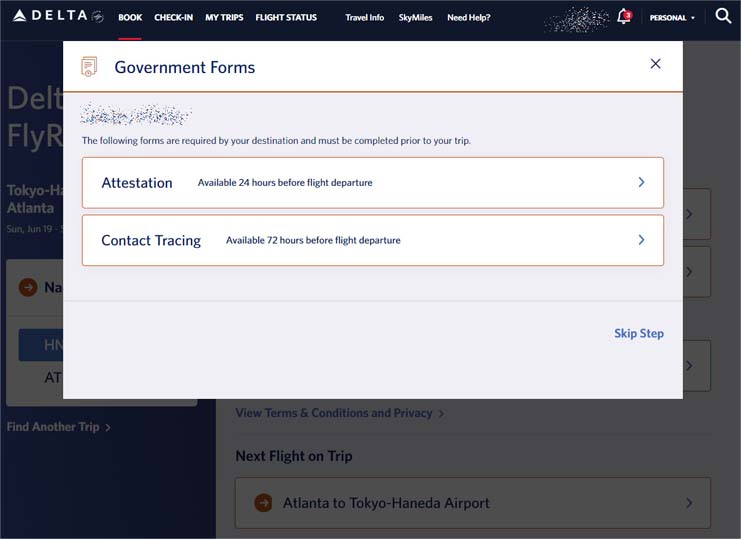Go to MY TRIPS
Screen dimensions: 741x539
coord(224,17)
